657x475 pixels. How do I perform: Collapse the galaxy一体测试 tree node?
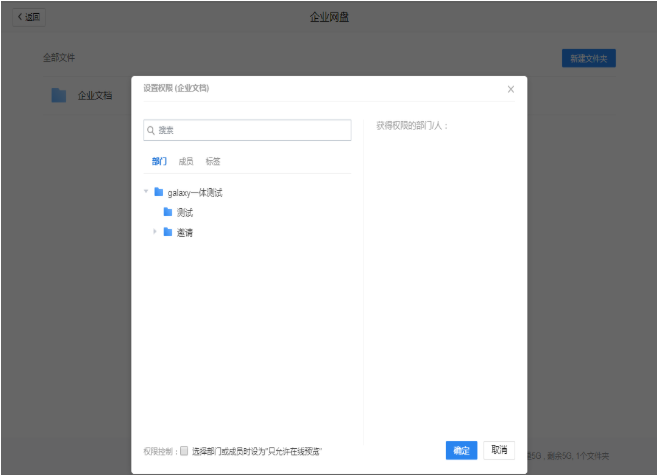pos(146,192)
